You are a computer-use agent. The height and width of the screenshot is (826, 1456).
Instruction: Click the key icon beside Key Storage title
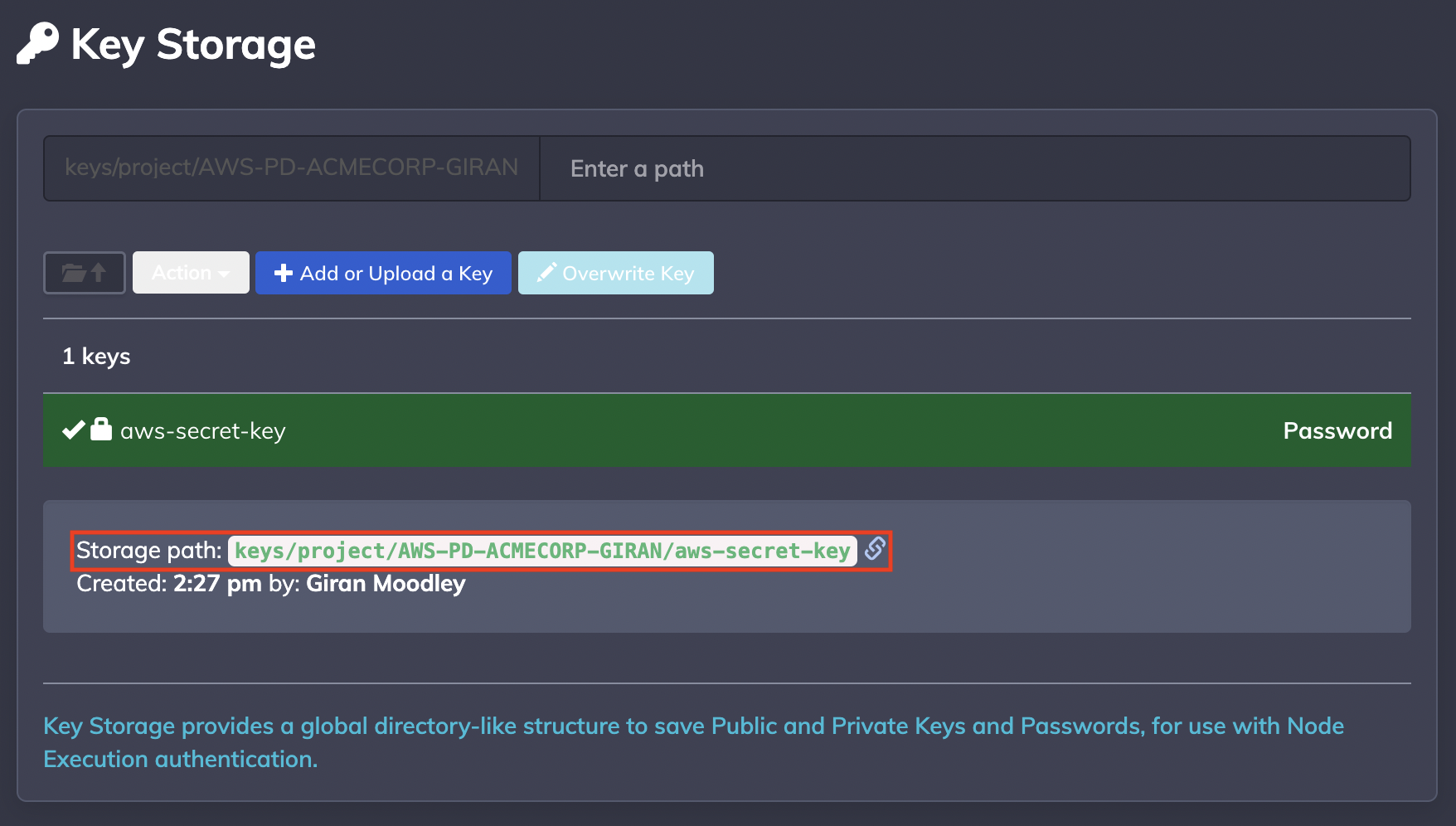pos(38,43)
